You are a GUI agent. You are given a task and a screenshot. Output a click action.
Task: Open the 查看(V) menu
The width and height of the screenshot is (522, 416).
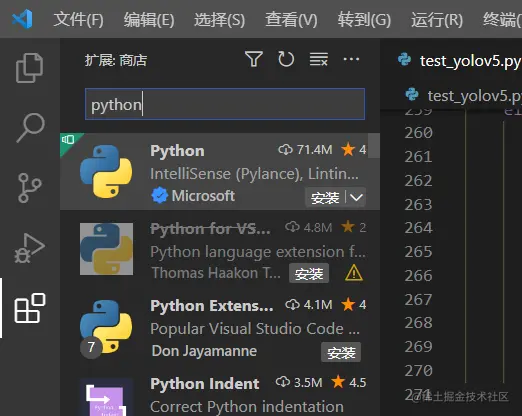pos(291,19)
